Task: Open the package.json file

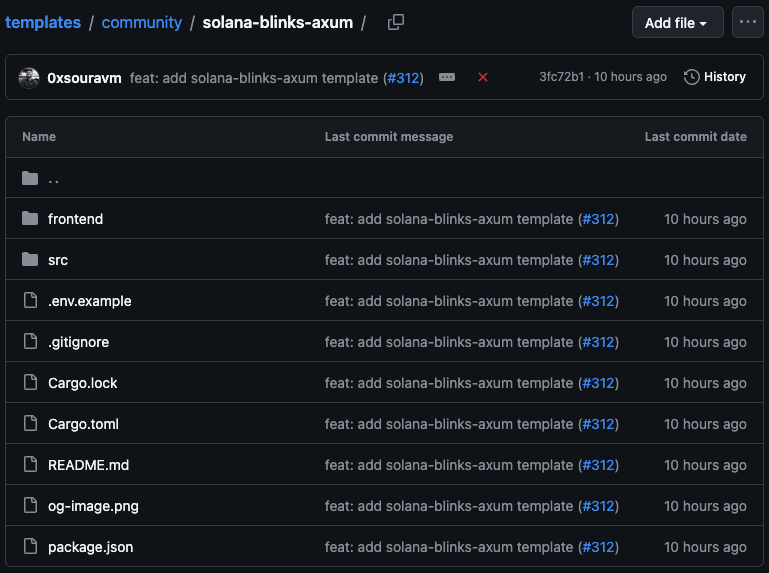Action: [x=91, y=547]
